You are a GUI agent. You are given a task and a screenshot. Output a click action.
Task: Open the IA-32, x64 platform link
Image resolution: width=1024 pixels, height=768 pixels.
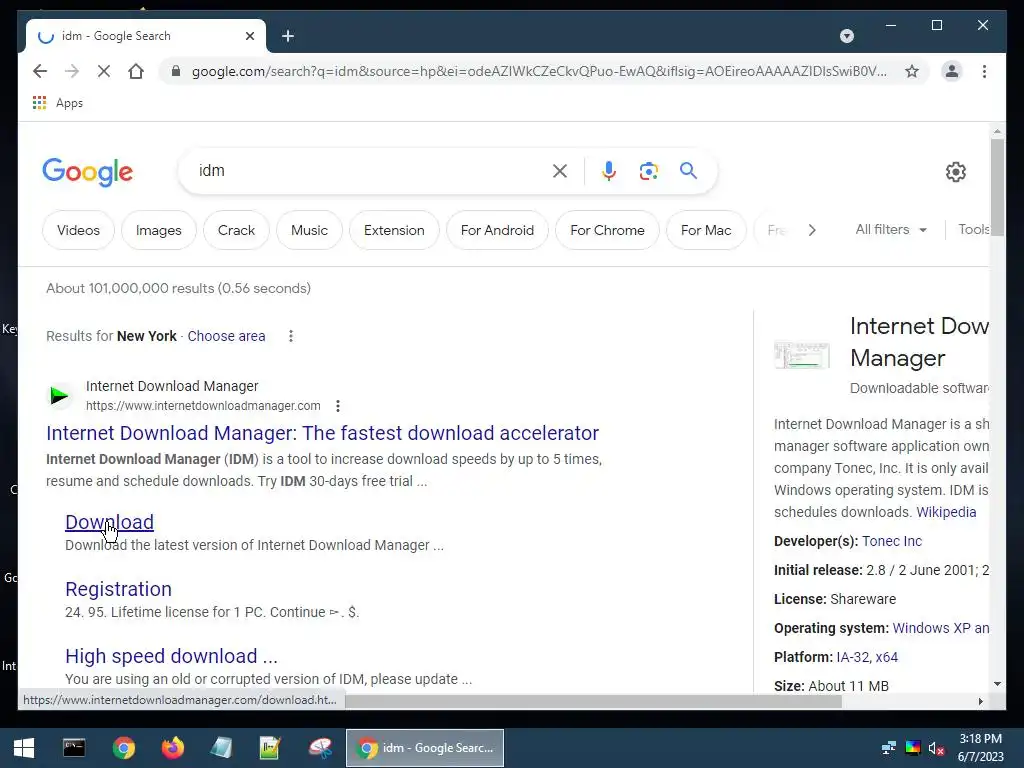tap(867, 657)
